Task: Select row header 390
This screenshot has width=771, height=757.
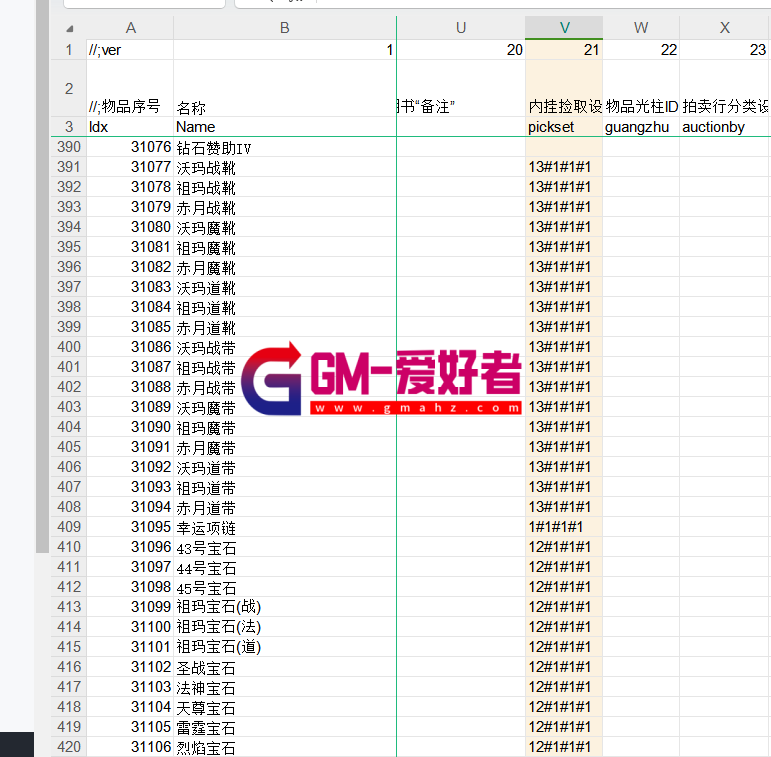Action: coord(69,147)
